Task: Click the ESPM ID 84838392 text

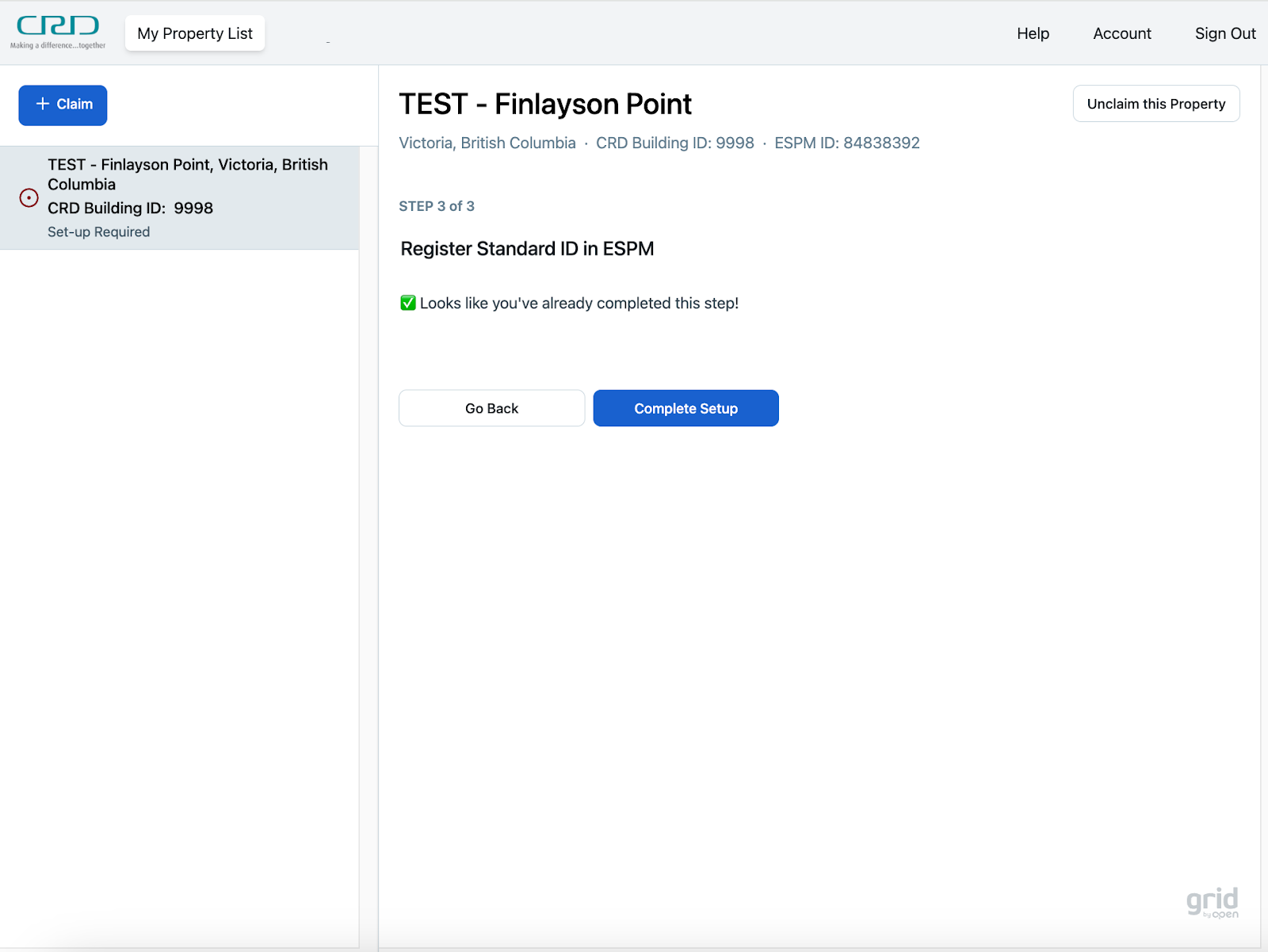Action: pos(846,143)
